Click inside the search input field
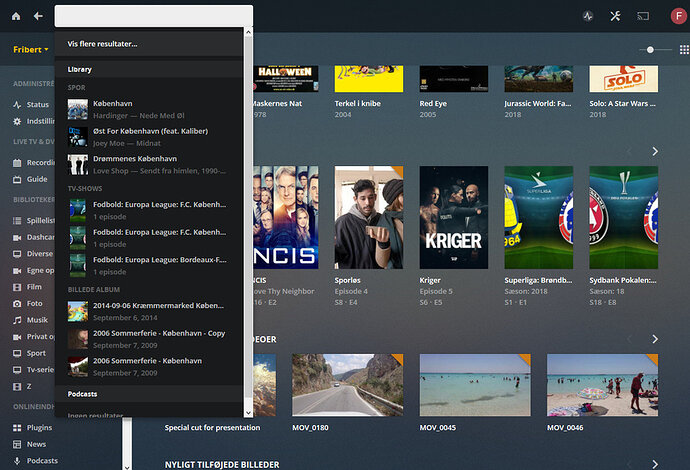Screen dimensions: 690x470 pos(154,16)
